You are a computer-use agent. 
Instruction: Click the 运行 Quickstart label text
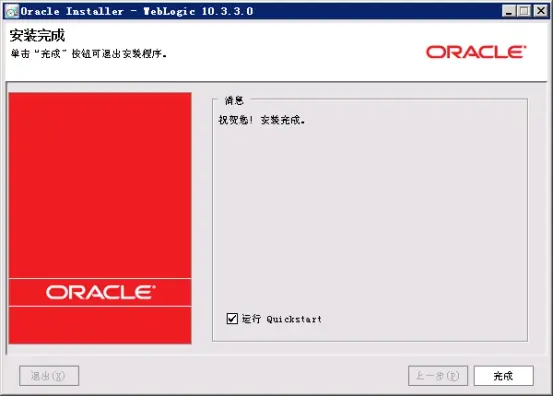click(282, 319)
